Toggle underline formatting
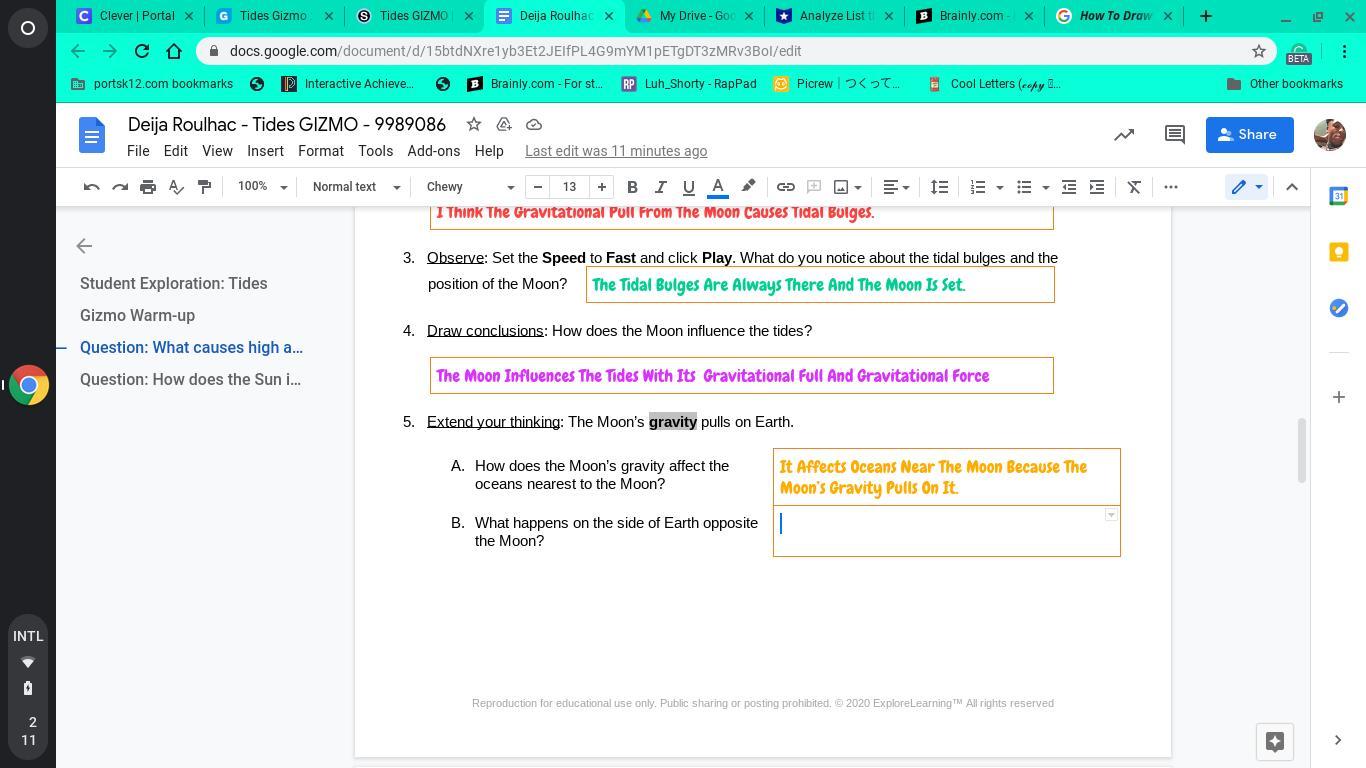Image resolution: width=1366 pixels, height=768 pixels. coord(688,187)
